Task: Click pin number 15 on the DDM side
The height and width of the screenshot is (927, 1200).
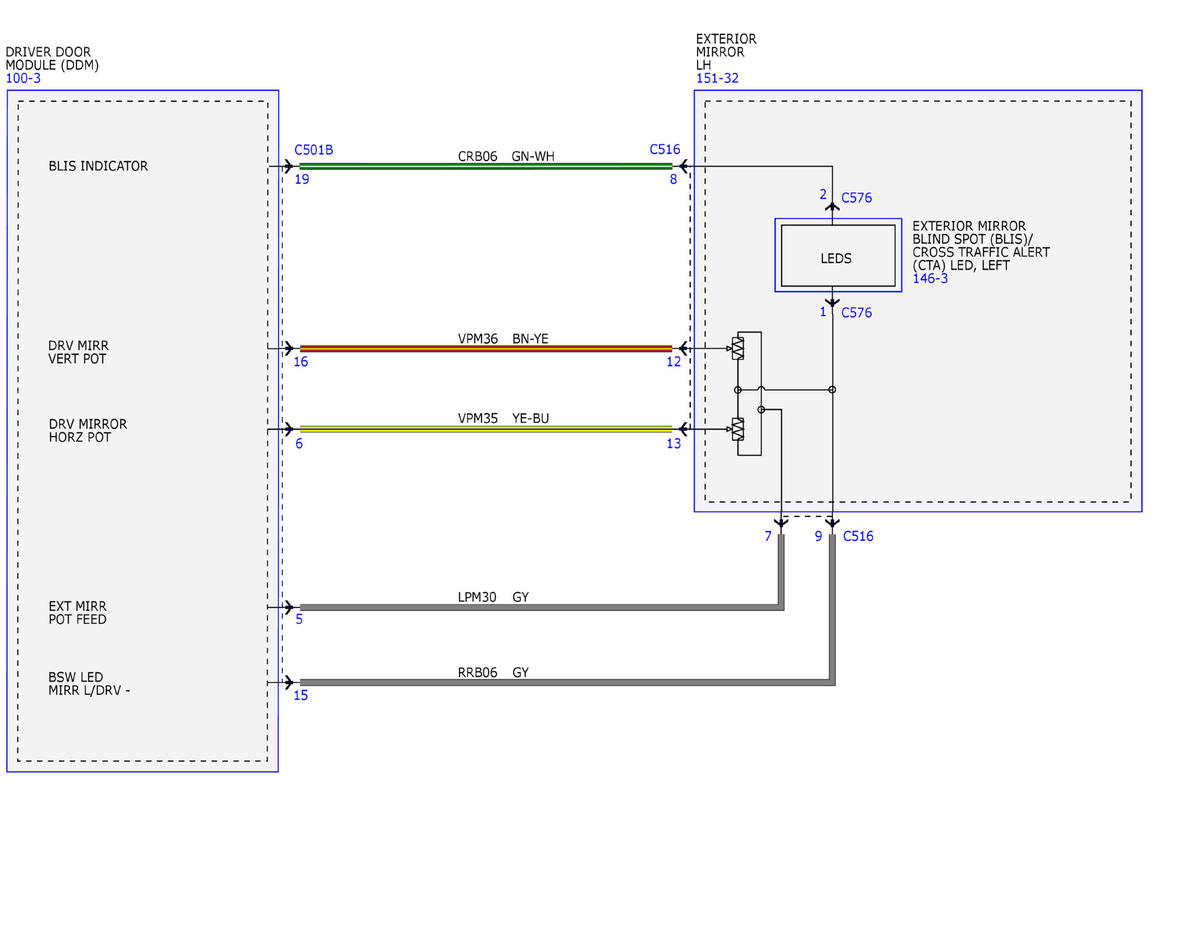Action: 301,695
